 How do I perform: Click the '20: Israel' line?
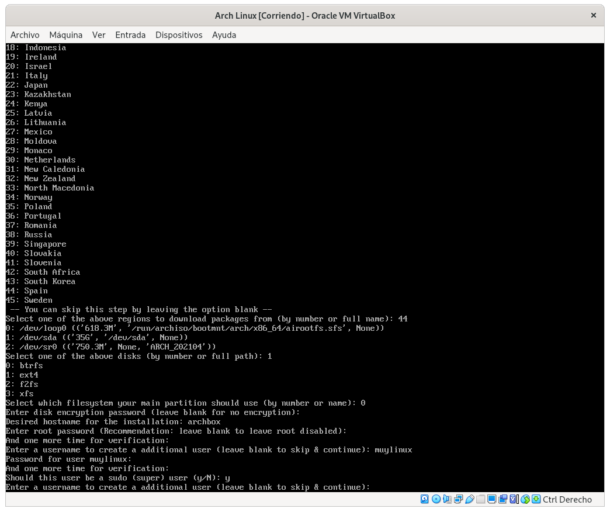tap(29, 66)
